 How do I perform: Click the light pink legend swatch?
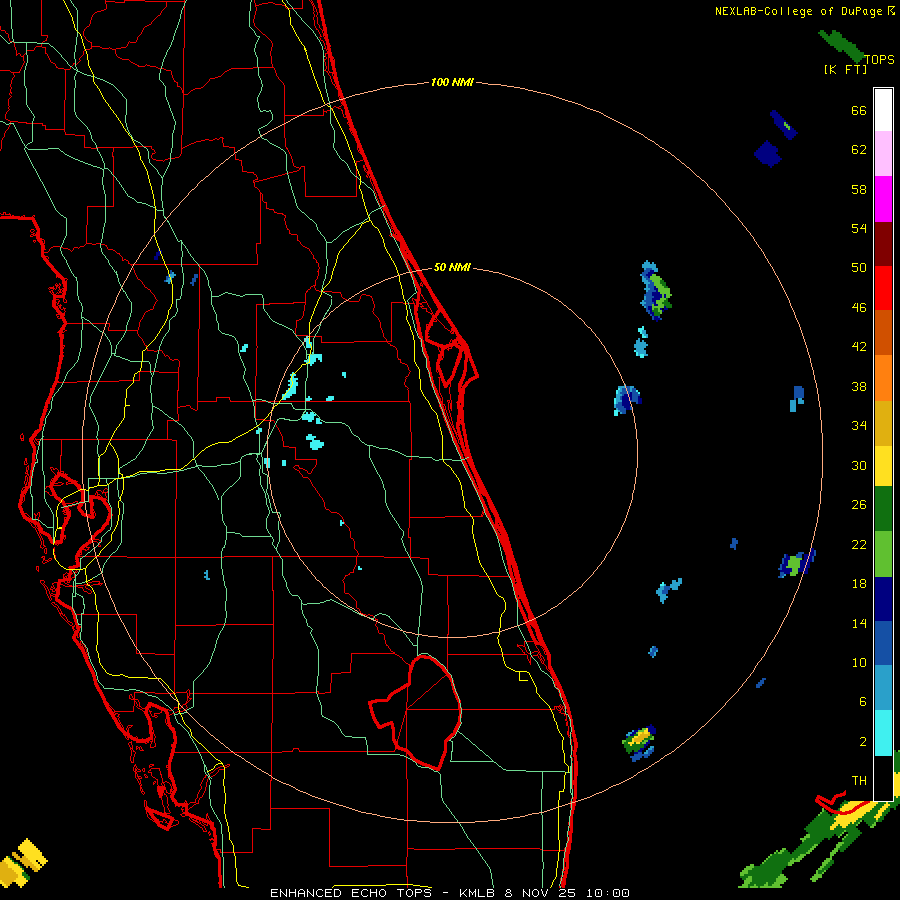[x=883, y=154]
